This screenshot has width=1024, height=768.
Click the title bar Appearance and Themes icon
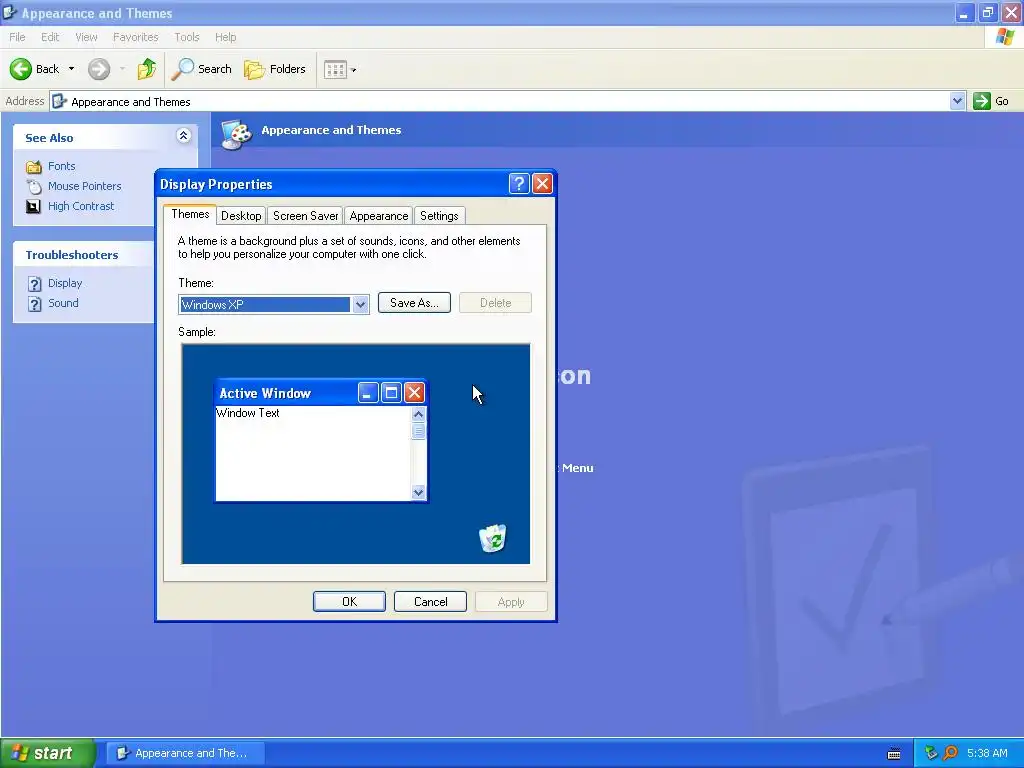pyautogui.click(x=9, y=12)
